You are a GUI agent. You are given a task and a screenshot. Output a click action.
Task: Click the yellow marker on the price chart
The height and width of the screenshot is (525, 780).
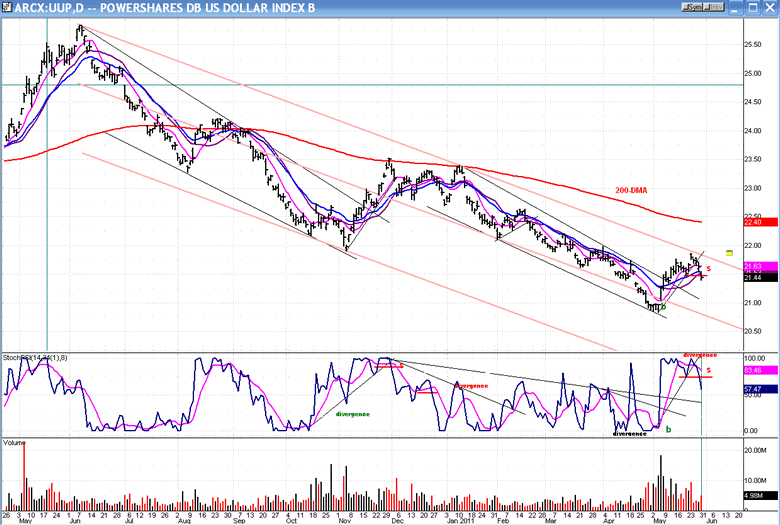point(730,251)
